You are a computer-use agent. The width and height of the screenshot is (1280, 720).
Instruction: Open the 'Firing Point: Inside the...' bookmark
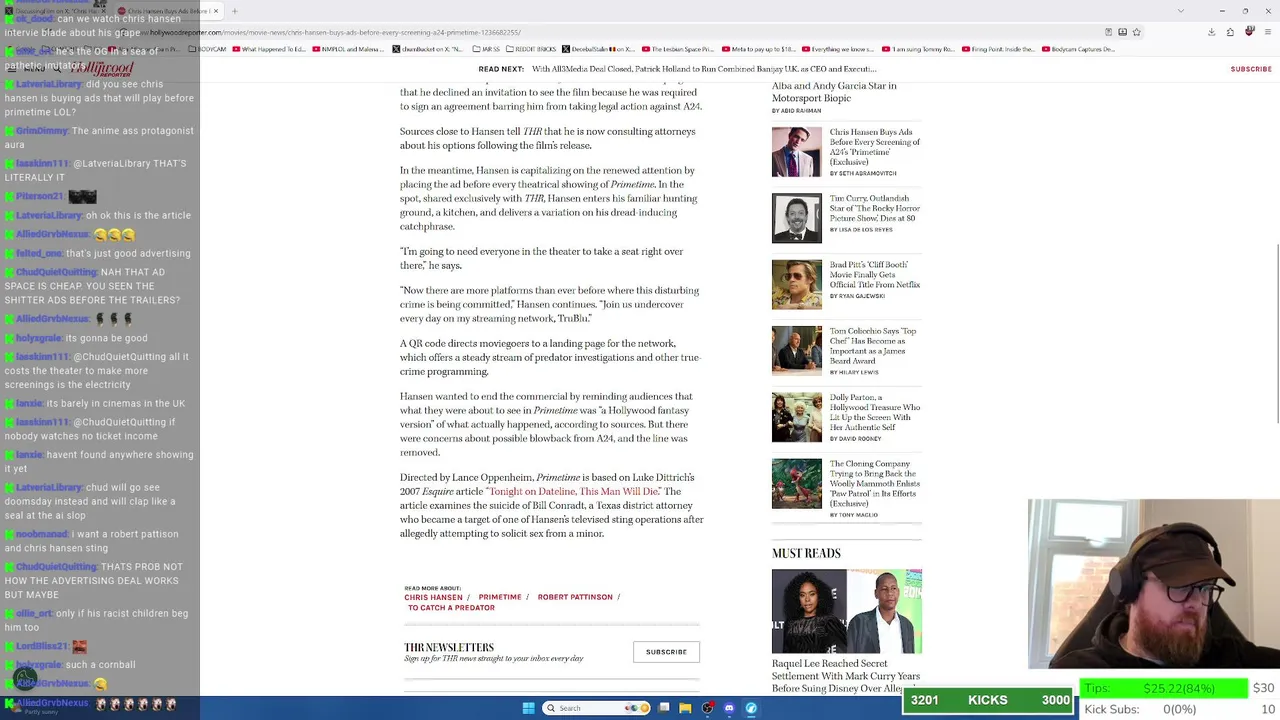click(998, 49)
